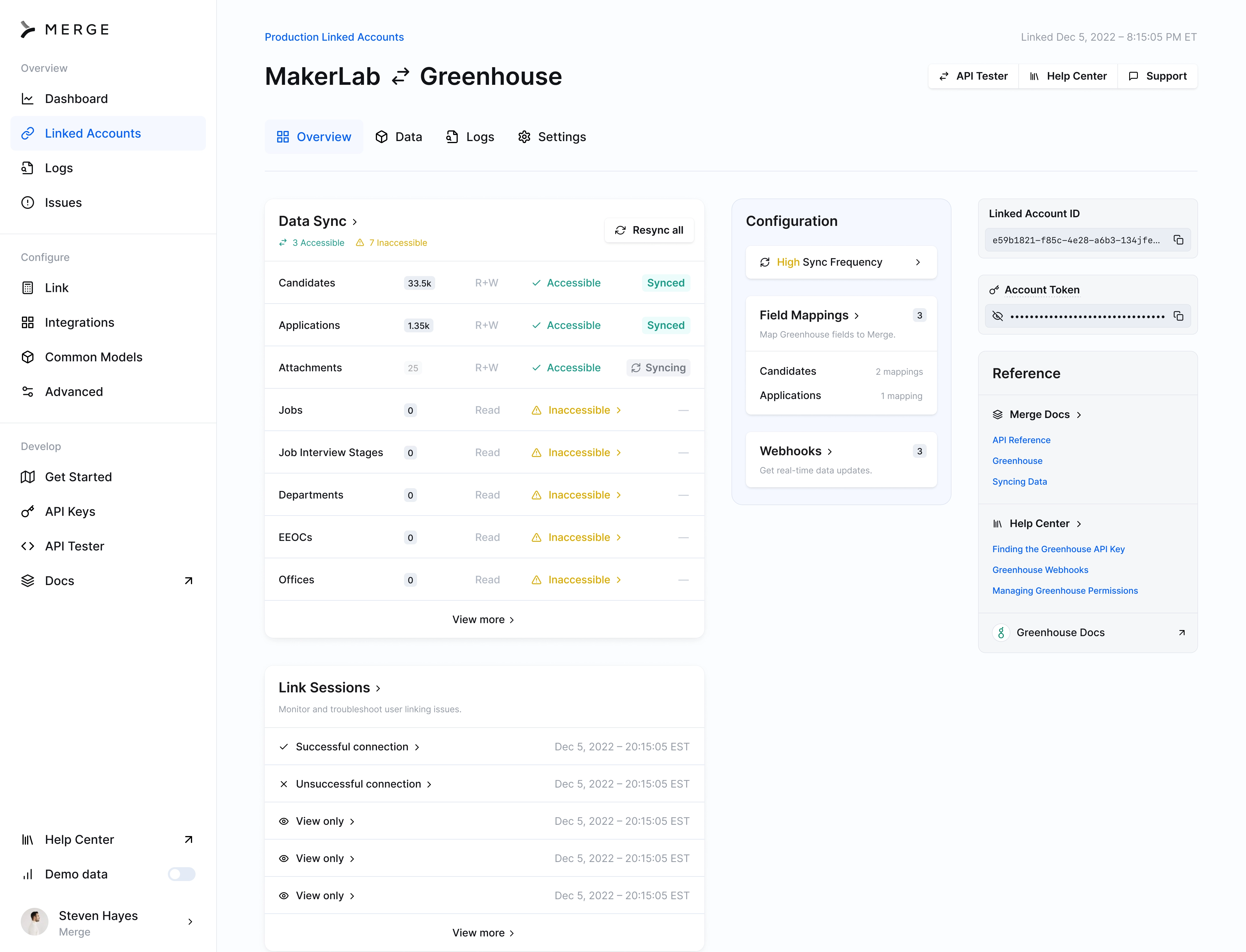Click the Integrations grid icon
The image size is (1246, 952).
27,323
